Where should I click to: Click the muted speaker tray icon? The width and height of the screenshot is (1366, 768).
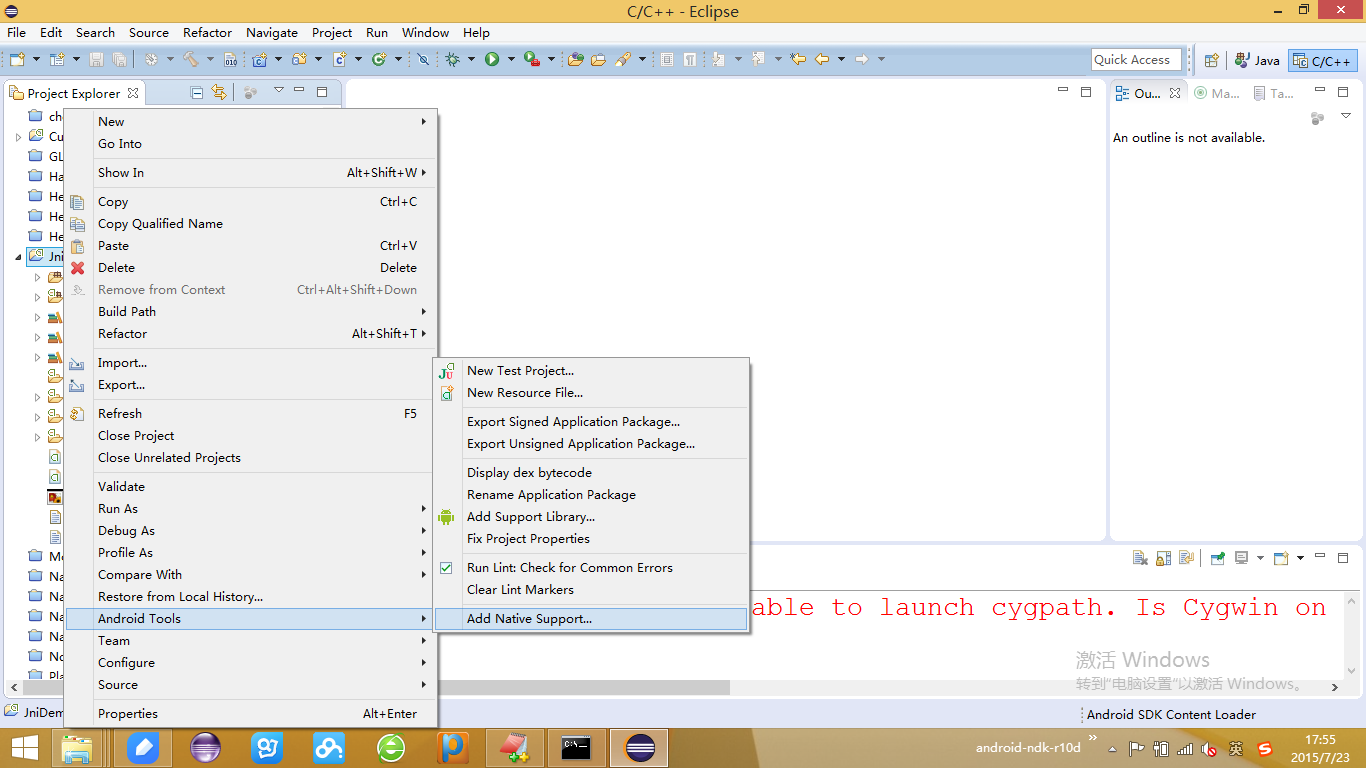tap(1208, 748)
